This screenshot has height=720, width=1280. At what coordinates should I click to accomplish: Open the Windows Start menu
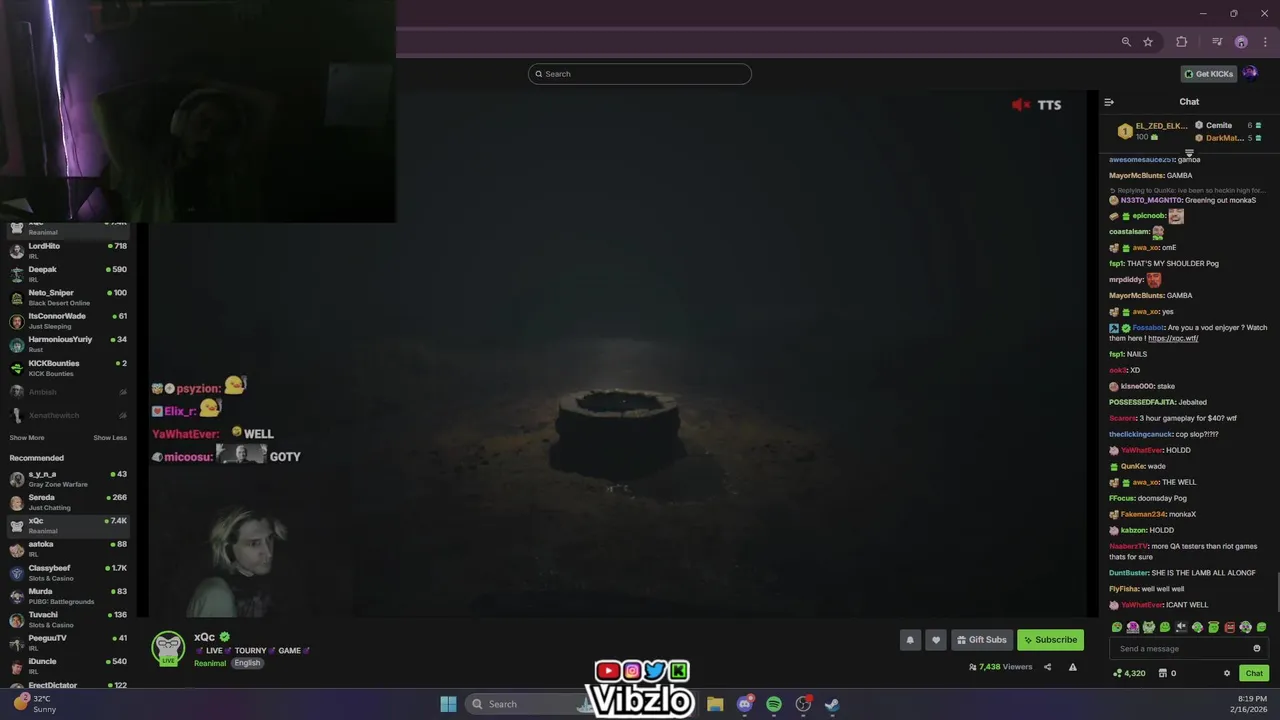pos(448,704)
